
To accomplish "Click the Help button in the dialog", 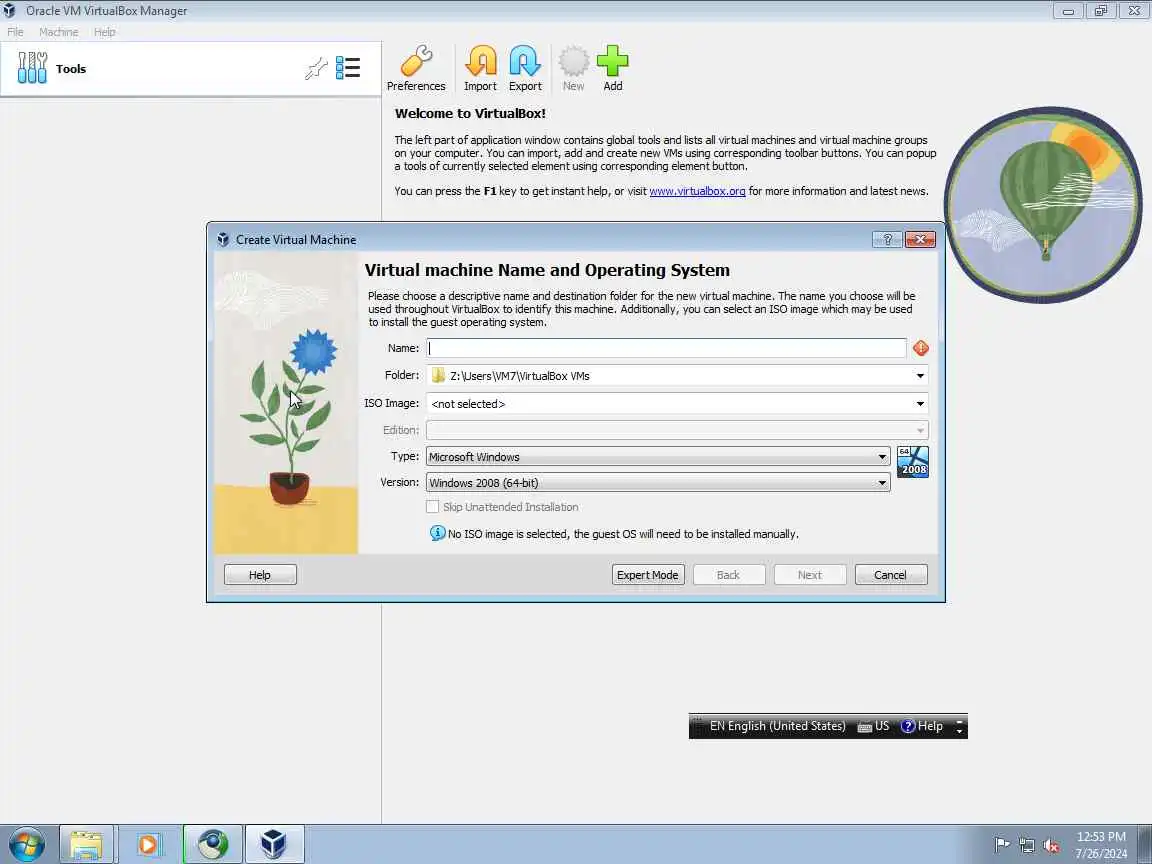I will [260, 575].
